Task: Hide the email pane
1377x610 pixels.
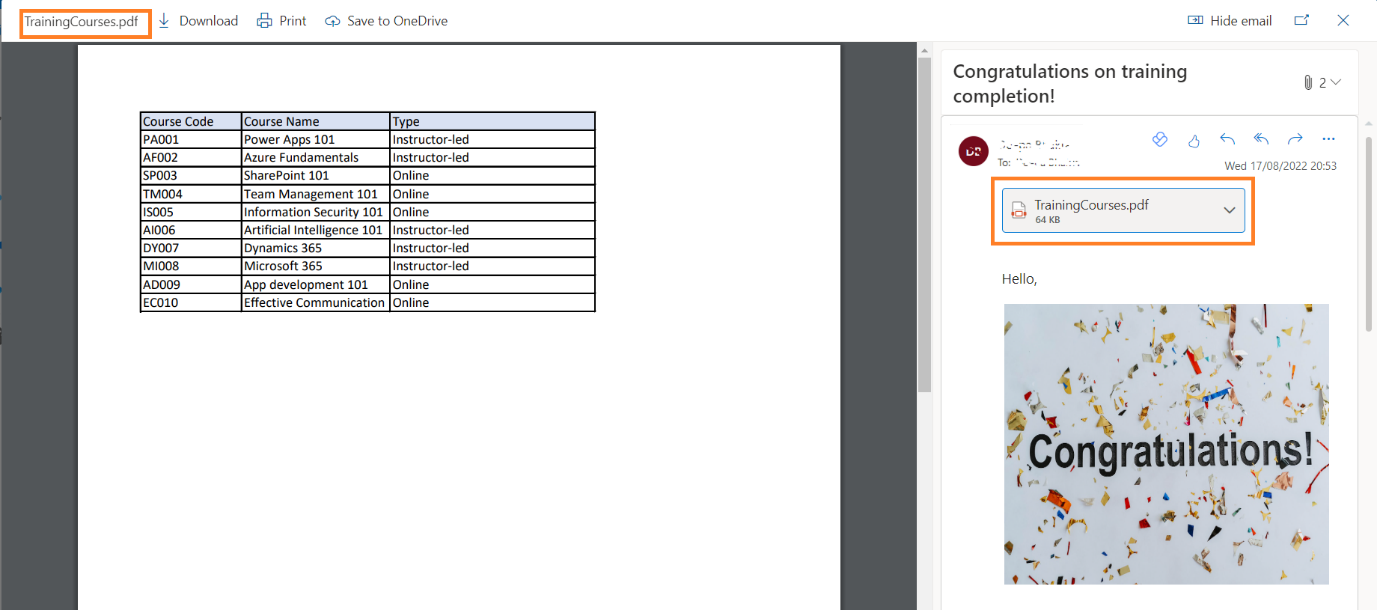Action: 1229,21
